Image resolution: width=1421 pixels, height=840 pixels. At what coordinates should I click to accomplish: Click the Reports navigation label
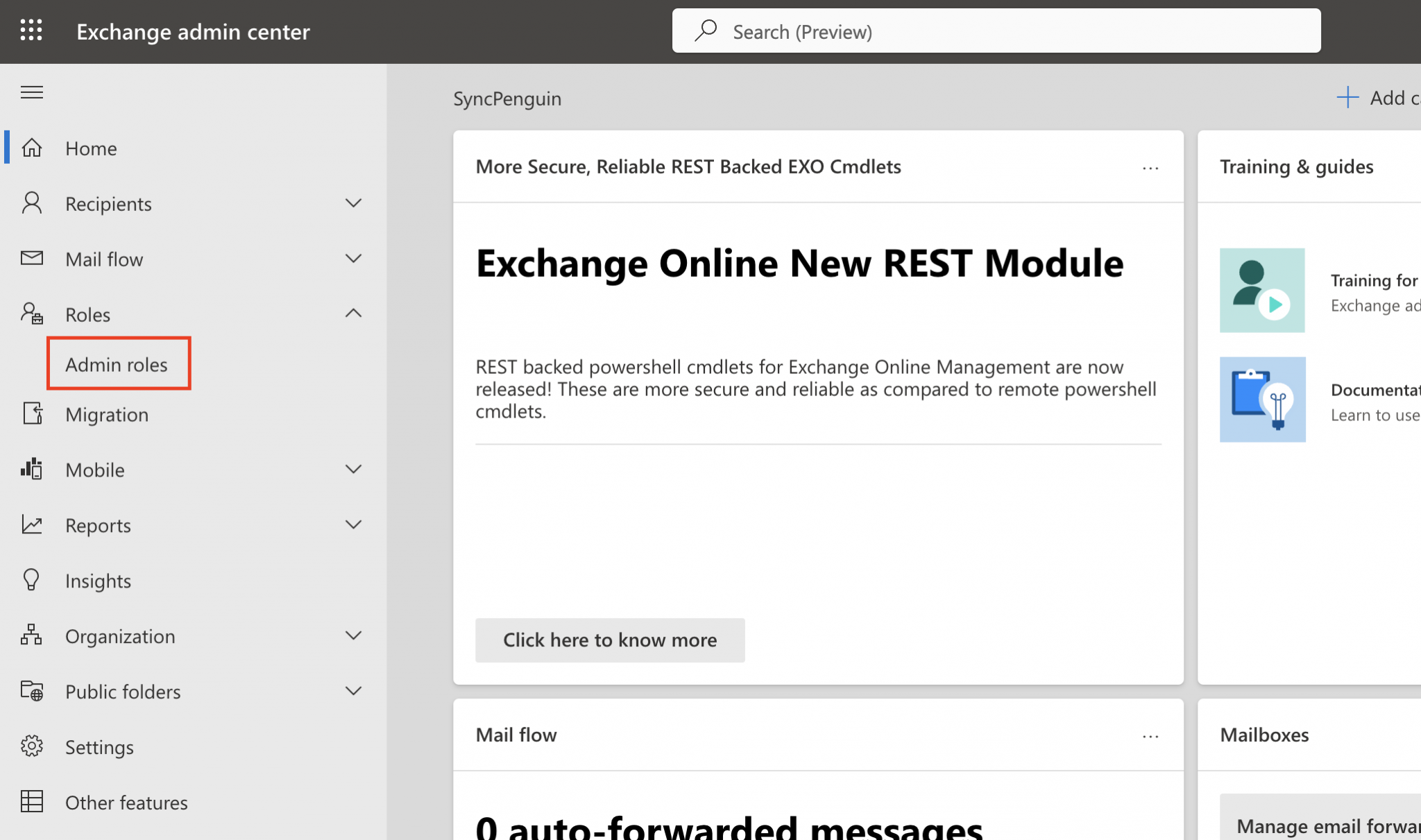98,525
